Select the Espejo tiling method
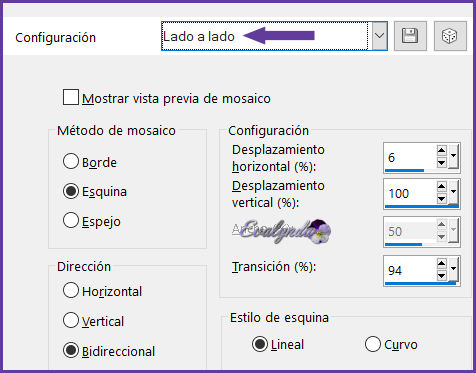This screenshot has width=476, height=373. tap(71, 220)
